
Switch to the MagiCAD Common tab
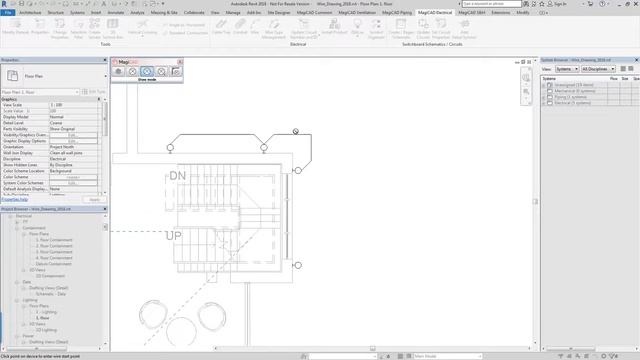(x=314, y=13)
